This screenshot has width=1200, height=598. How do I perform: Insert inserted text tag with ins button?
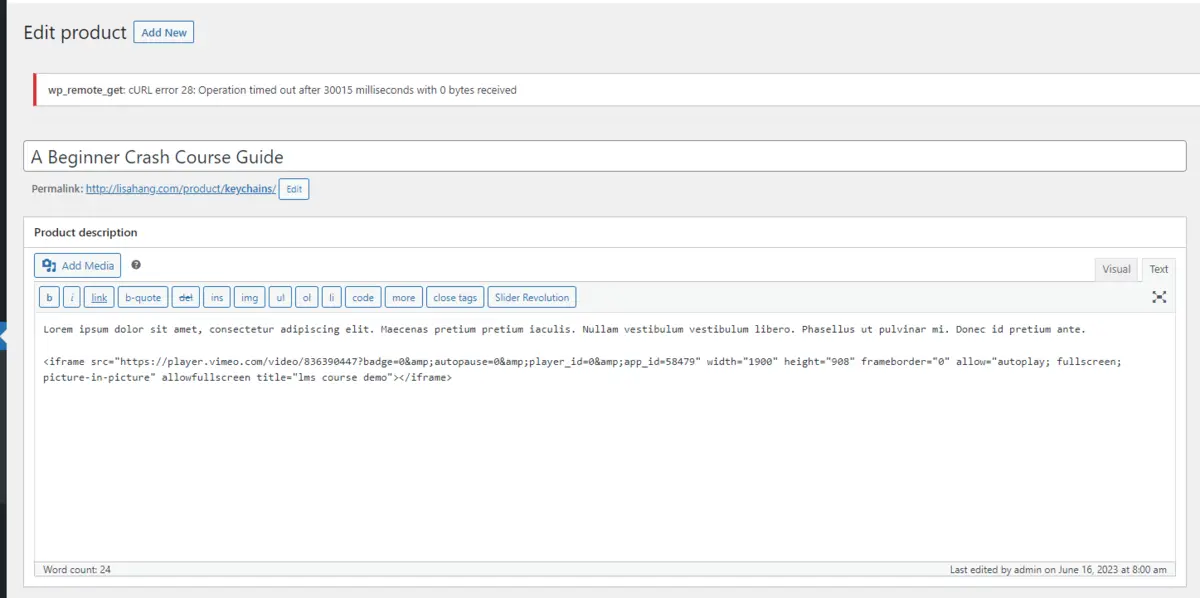(217, 297)
